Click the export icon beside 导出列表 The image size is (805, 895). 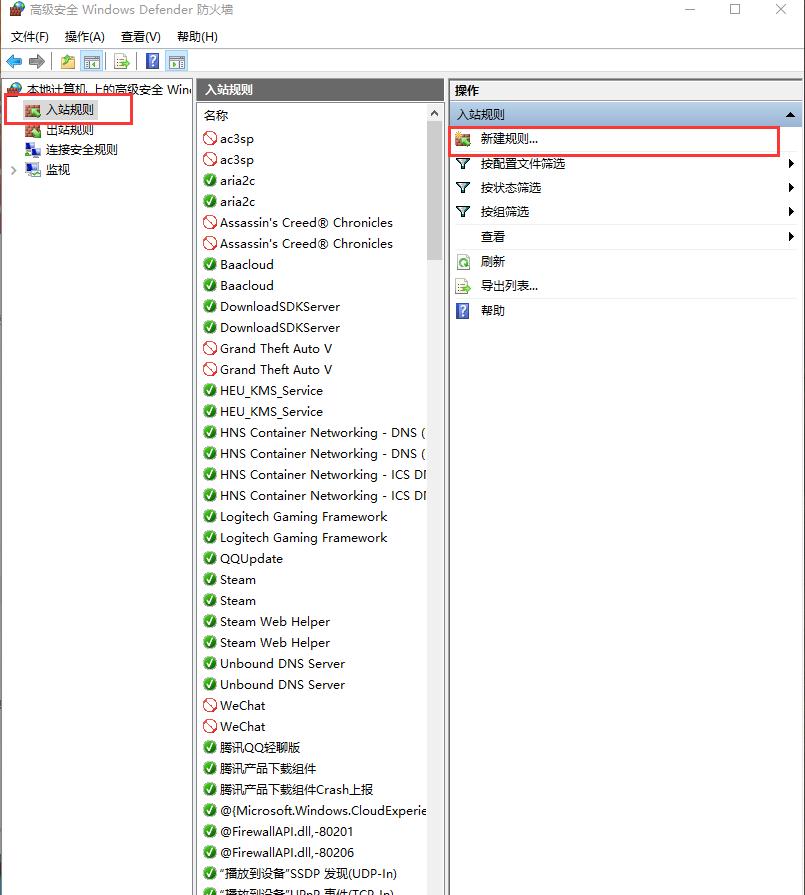click(463, 286)
